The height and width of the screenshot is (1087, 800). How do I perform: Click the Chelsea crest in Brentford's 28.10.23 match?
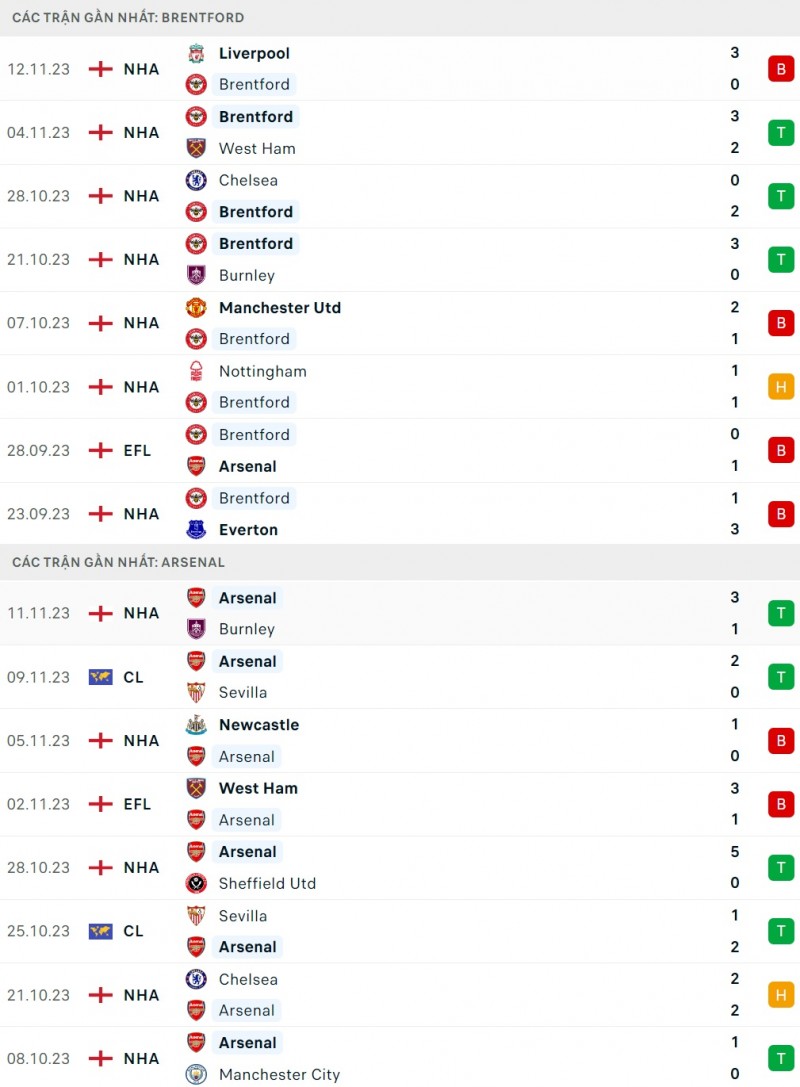[196, 180]
